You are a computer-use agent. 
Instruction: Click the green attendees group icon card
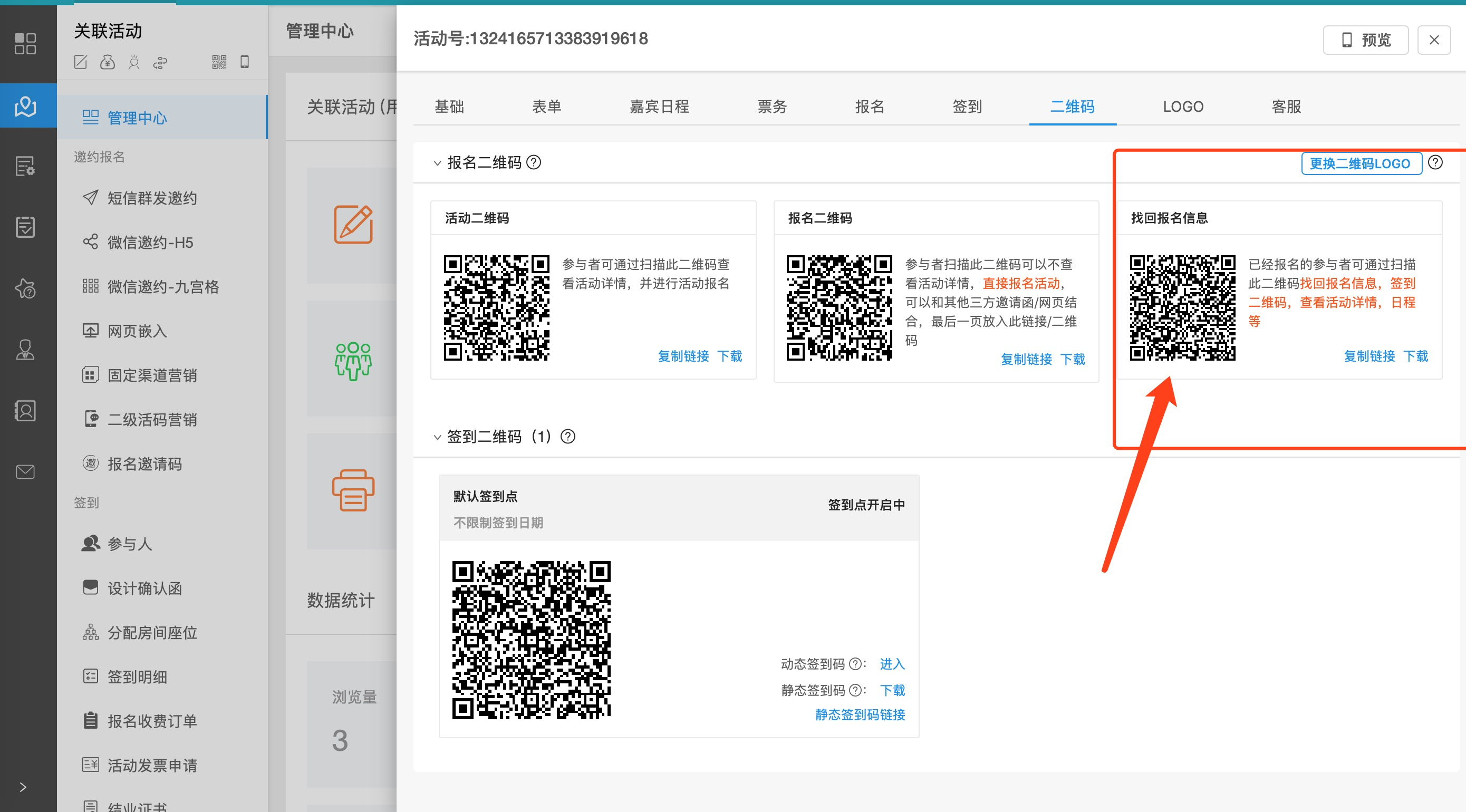tap(353, 361)
